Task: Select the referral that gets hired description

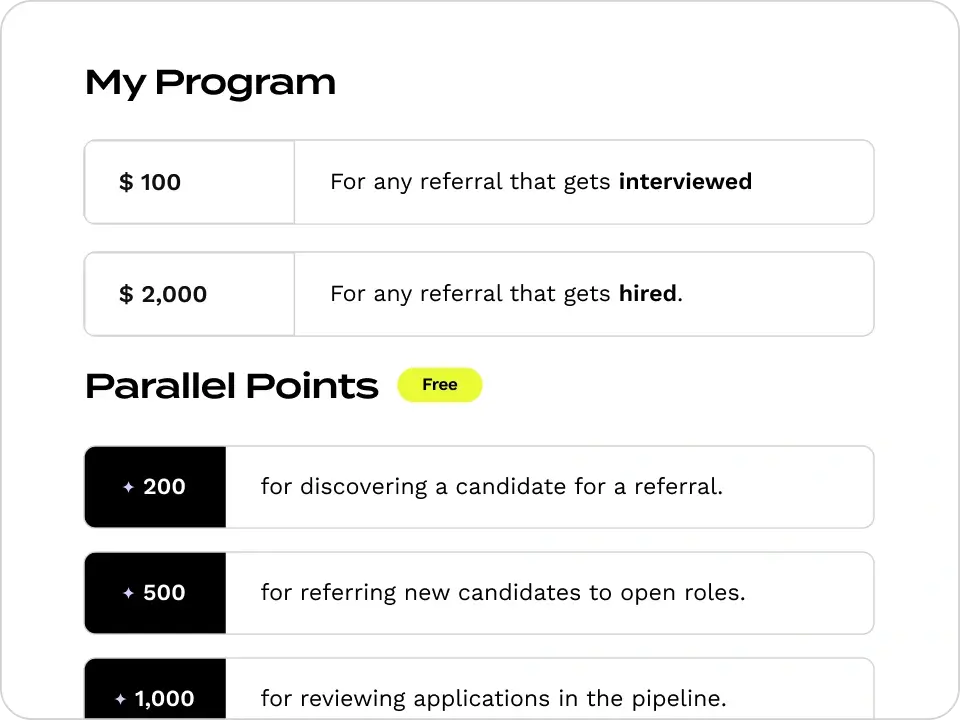Action: [x=506, y=294]
